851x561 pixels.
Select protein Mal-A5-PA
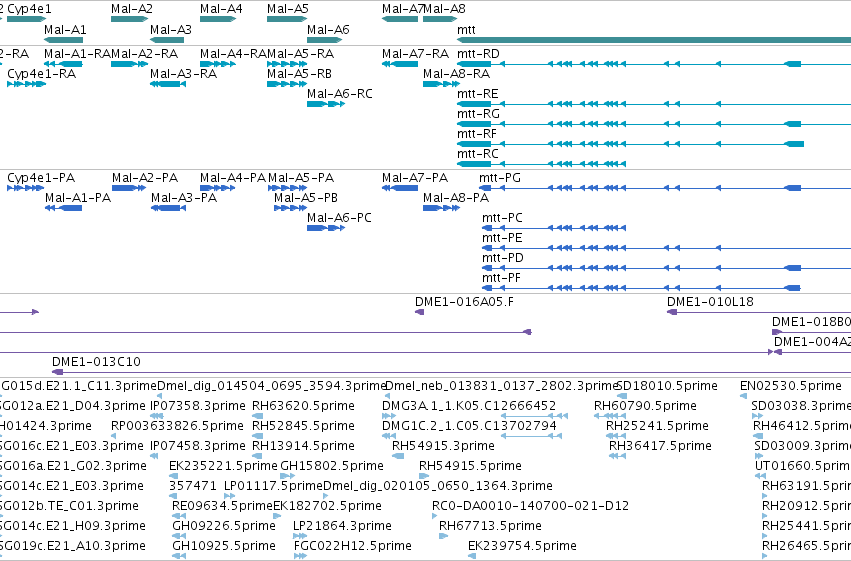[288, 188]
